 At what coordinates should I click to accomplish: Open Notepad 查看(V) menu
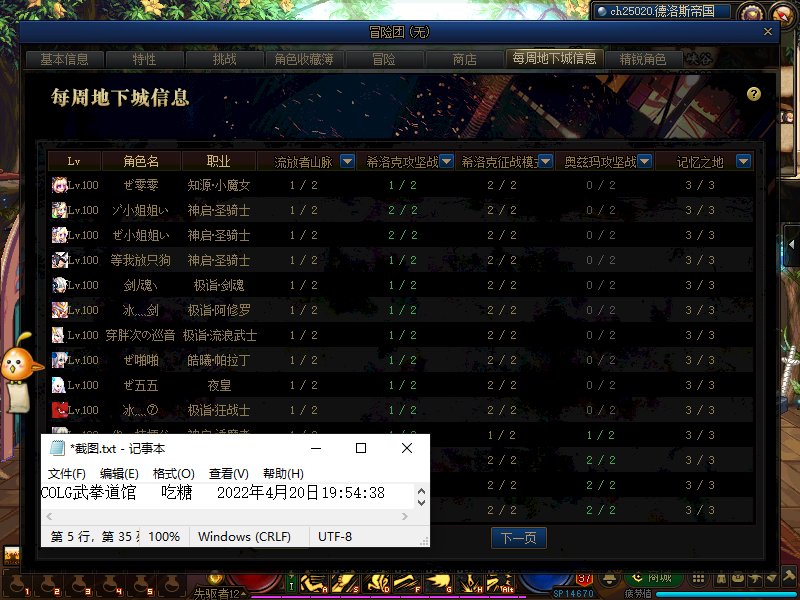(x=229, y=473)
